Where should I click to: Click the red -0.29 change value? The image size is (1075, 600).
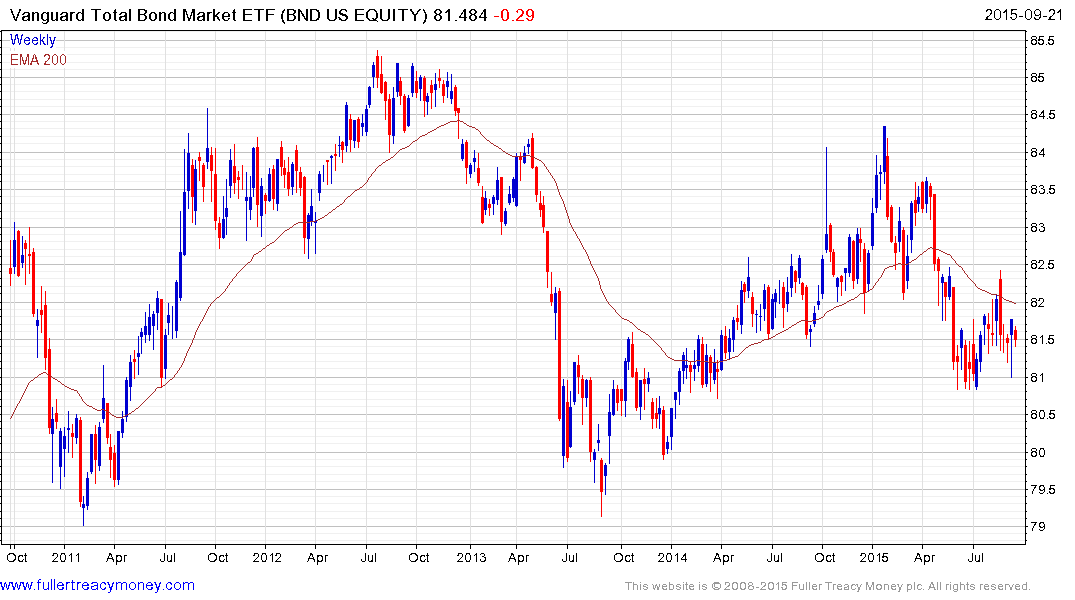coord(514,14)
